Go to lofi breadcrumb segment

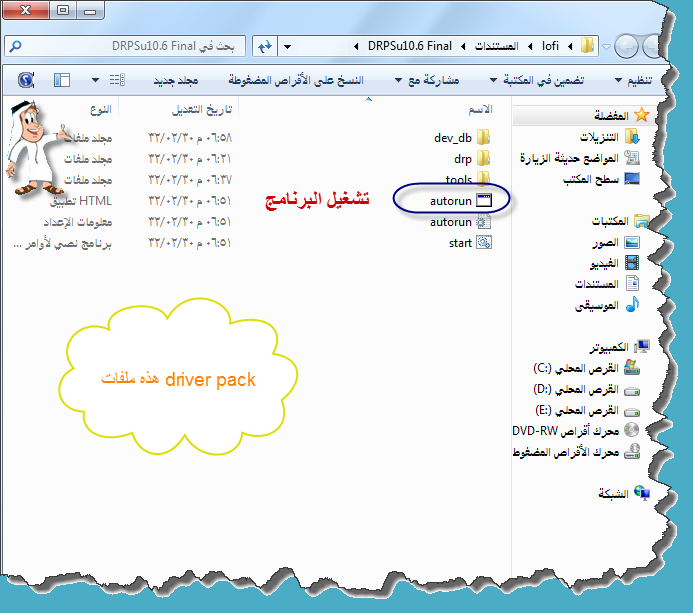(x=550, y=46)
